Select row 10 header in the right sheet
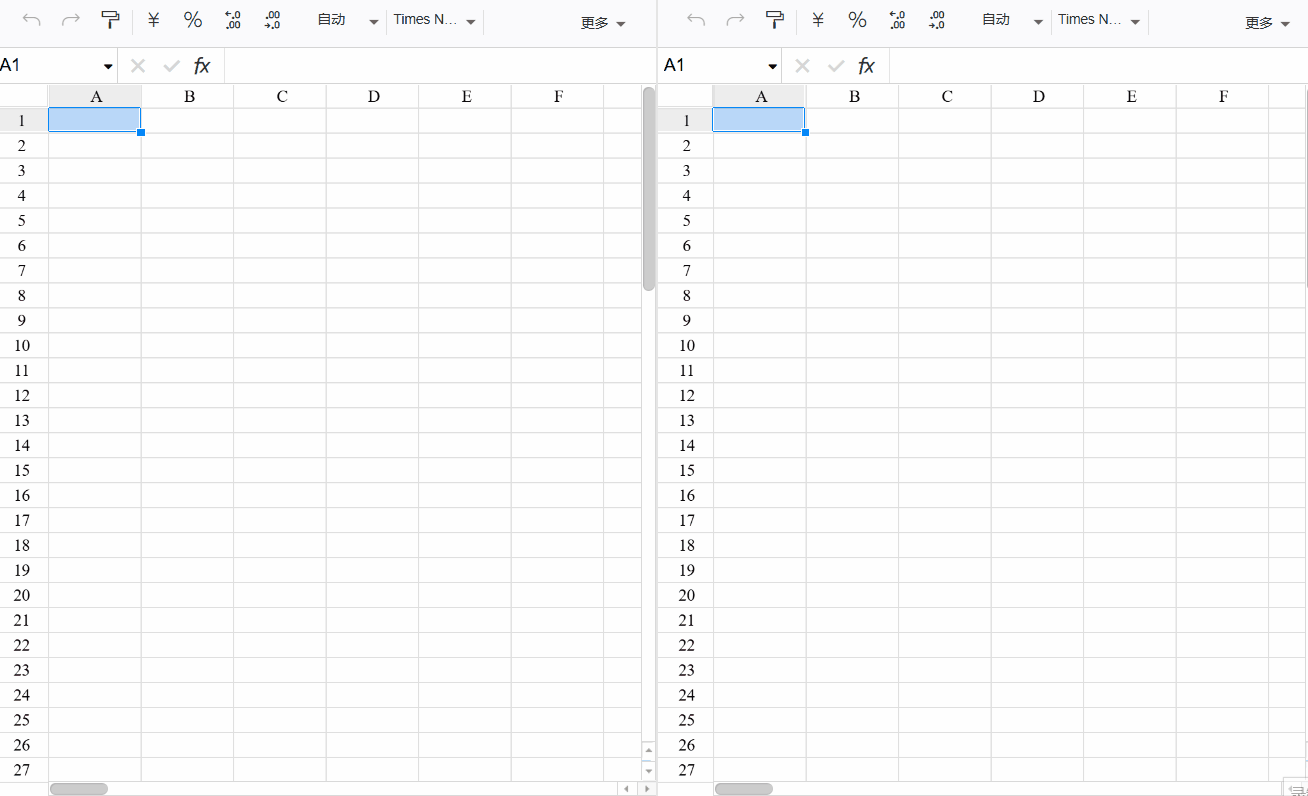This screenshot has height=796, width=1308. click(x=686, y=346)
